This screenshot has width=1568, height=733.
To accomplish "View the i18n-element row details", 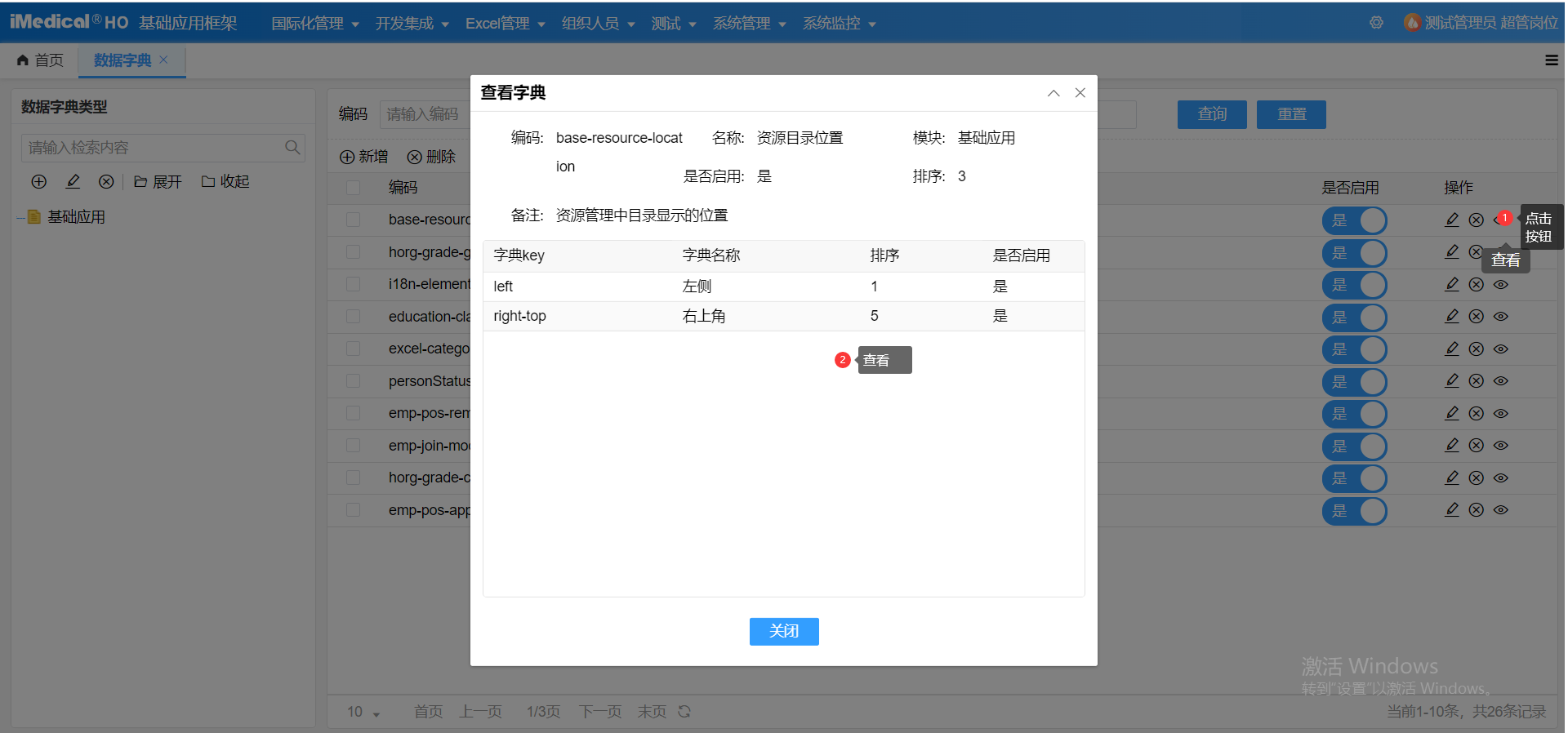I will click(x=1501, y=284).
